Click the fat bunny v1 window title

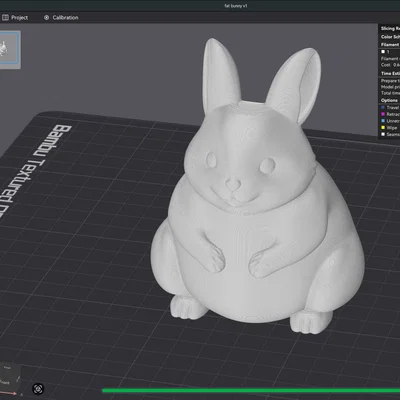pyautogui.click(x=236, y=6)
